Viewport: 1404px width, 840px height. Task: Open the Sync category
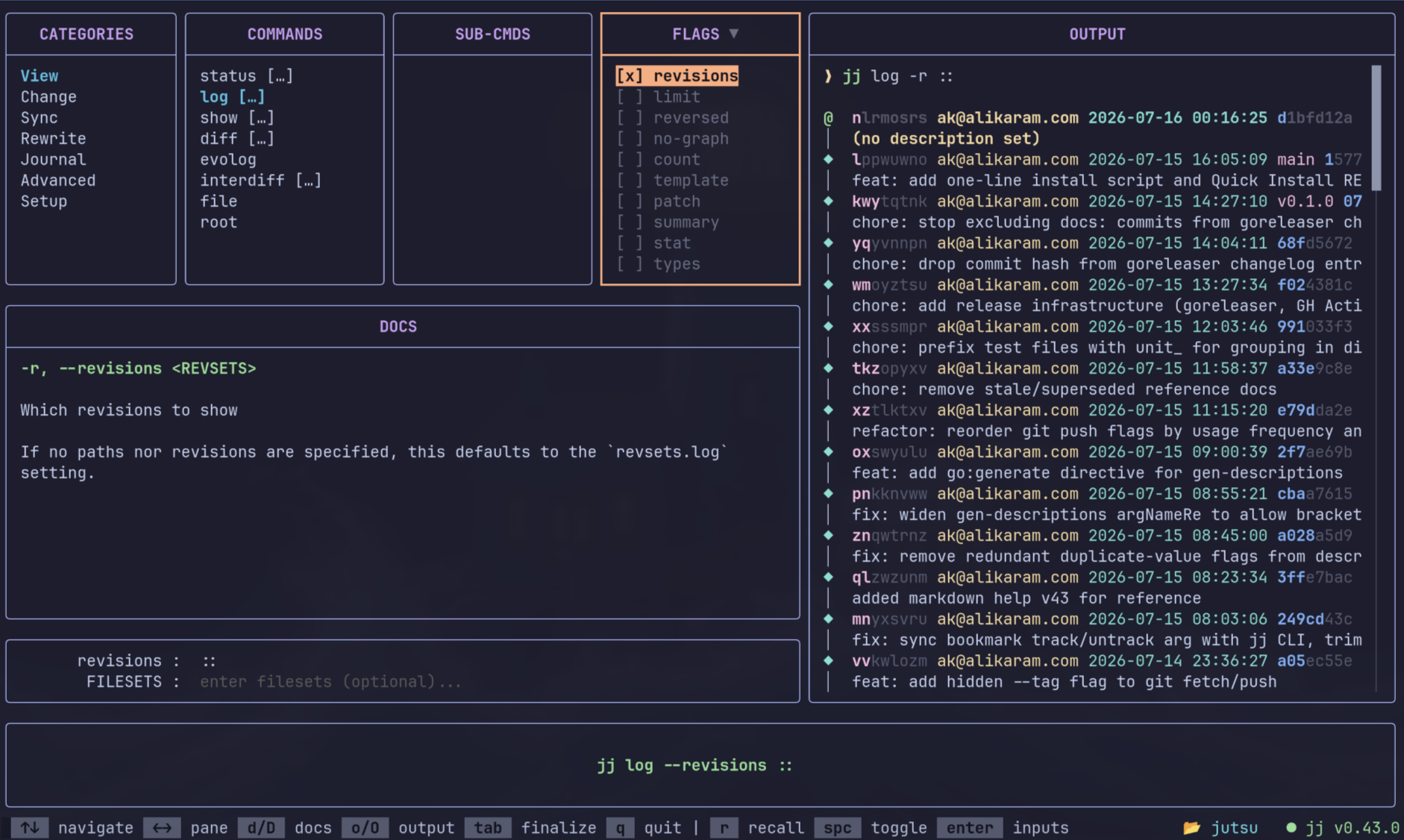pyautogui.click(x=40, y=118)
